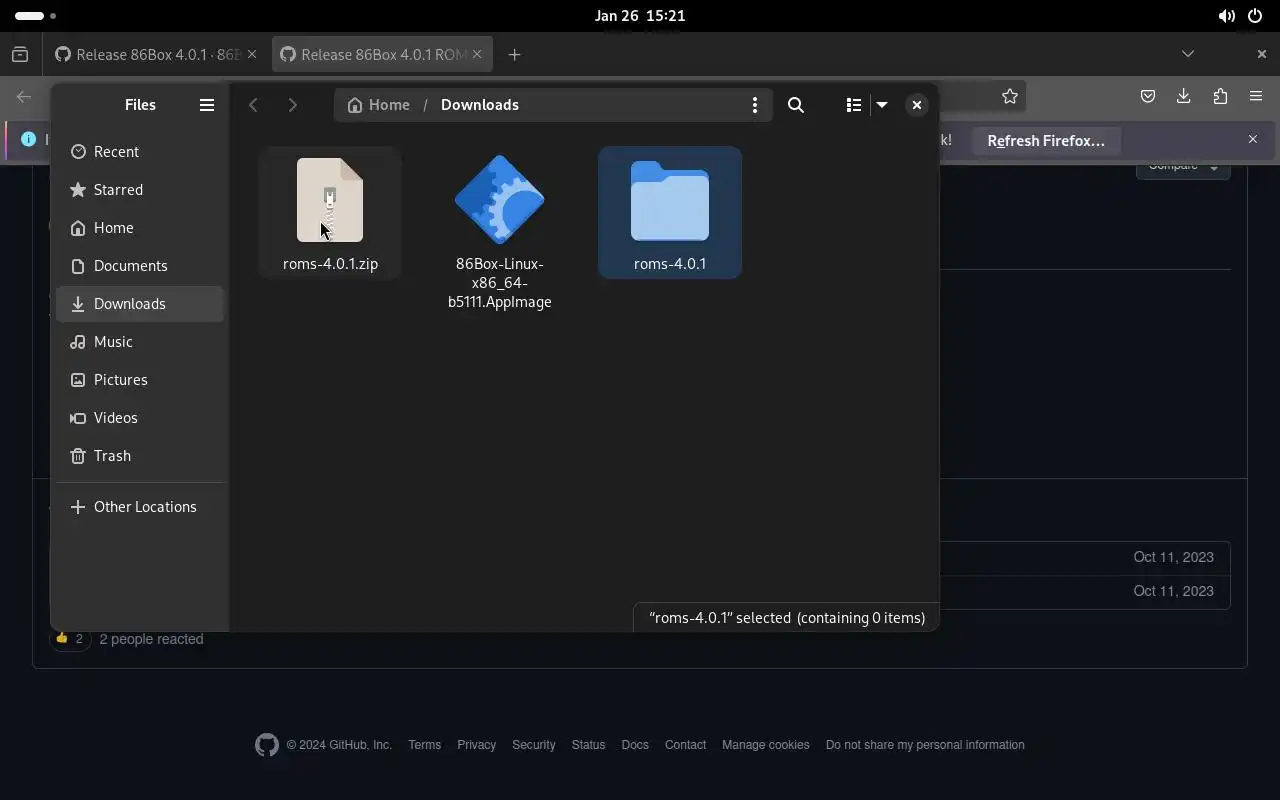Close the Firefox window
1280x800 pixels.
coord(1262,54)
